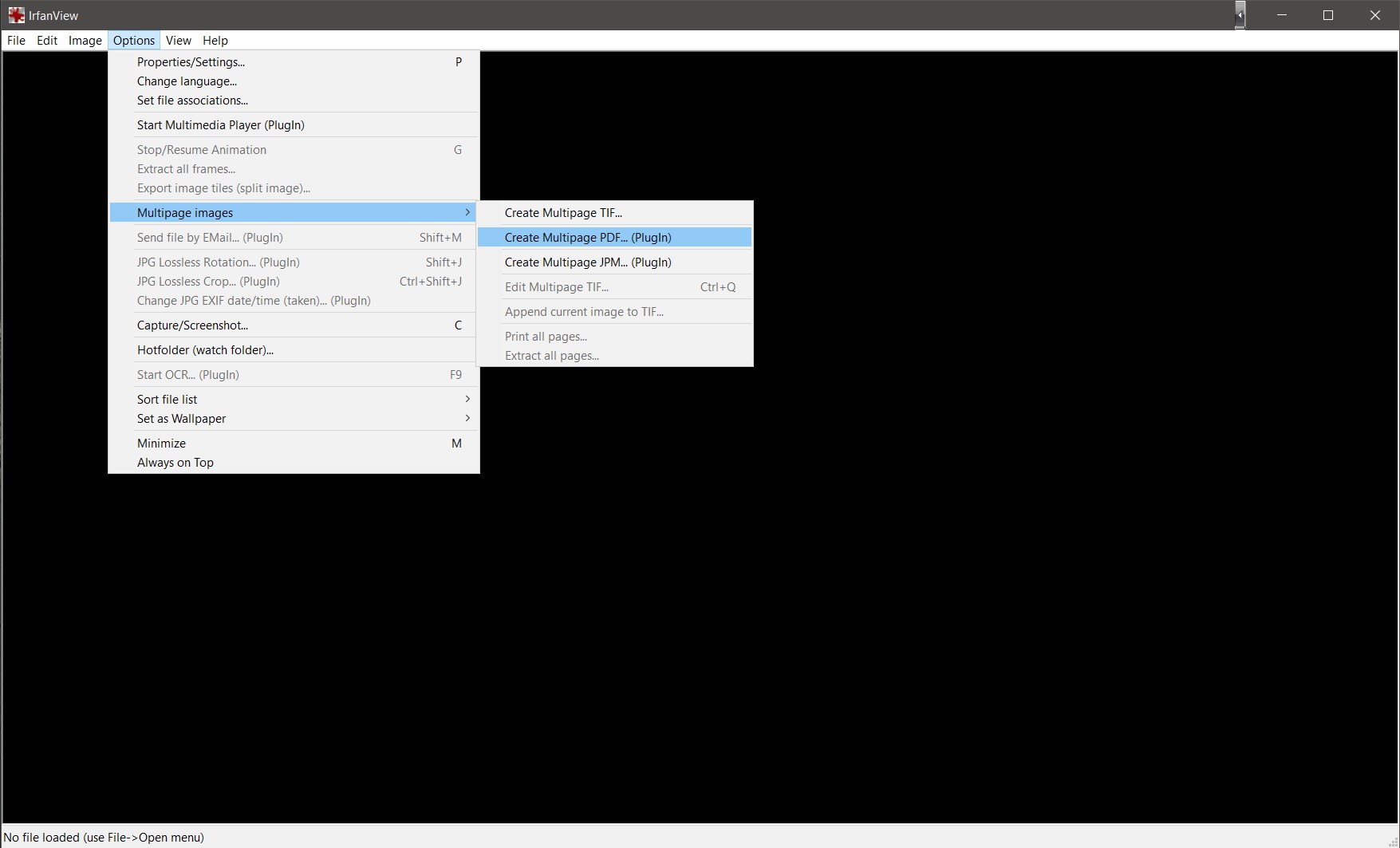
Task: Select Create Multipage TIF
Action: point(614,213)
